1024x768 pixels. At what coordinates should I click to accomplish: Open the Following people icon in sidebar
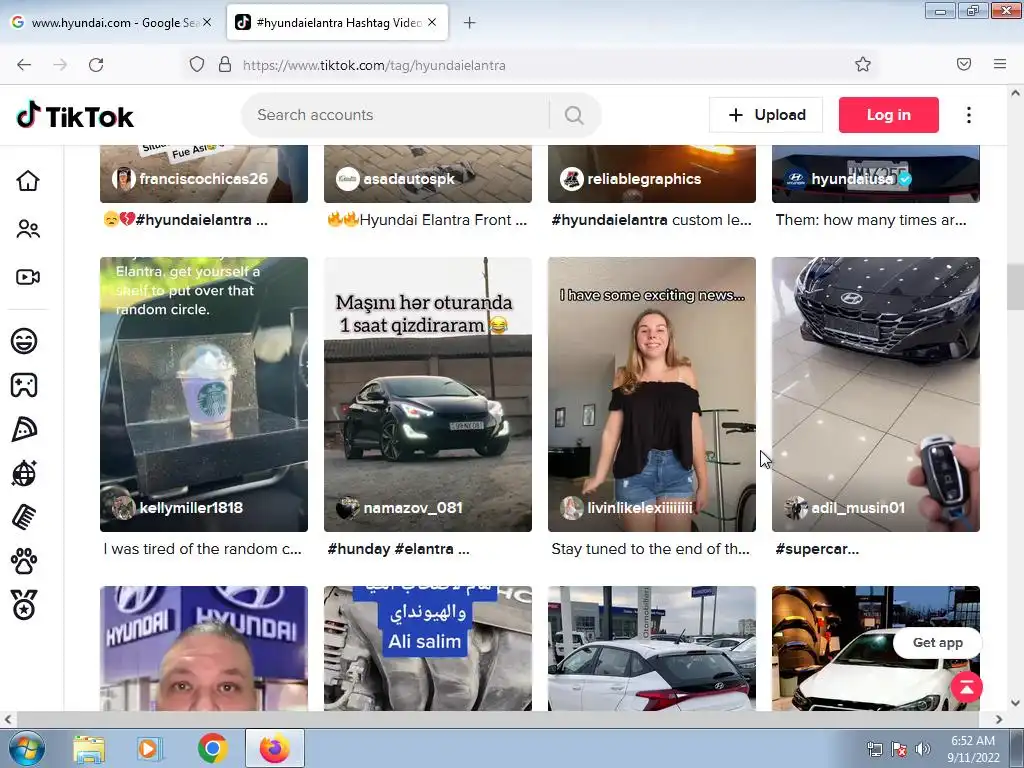point(27,229)
